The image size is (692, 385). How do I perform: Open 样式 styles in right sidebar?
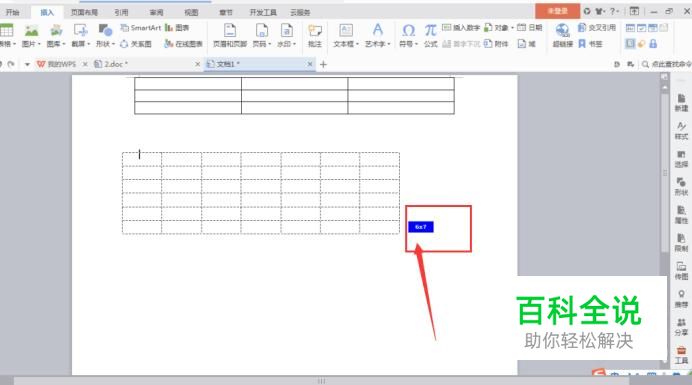click(681, 131)
